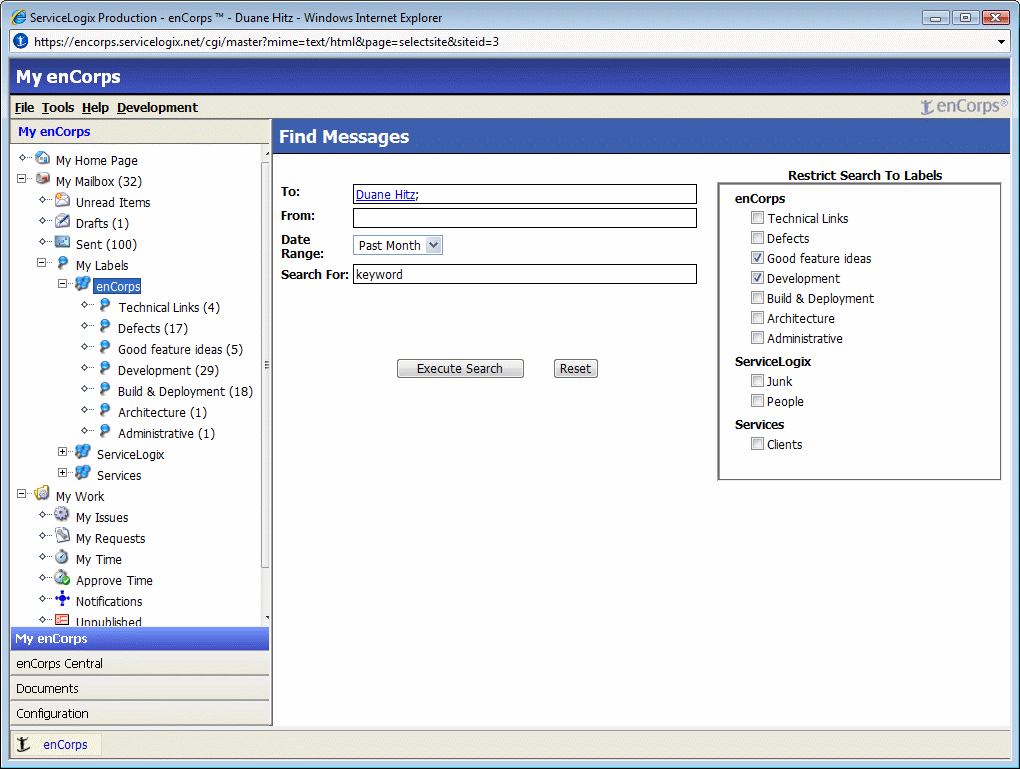Image resolution: width=1020 pixels, height=769 pixels.
Task: Expand the ServiceLogix tree node
Action: 62,452
